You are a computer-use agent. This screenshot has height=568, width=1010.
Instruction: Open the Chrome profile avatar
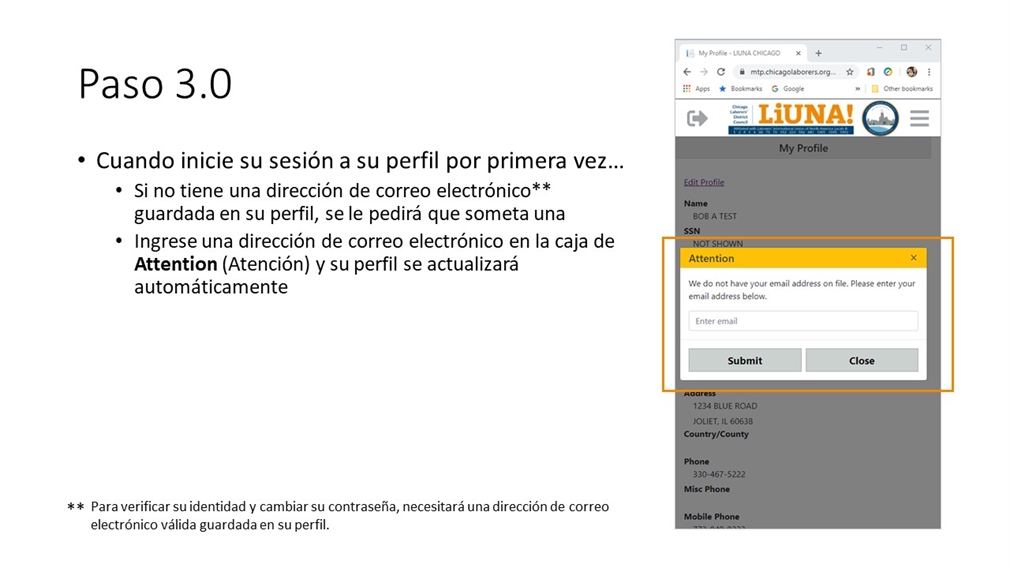(911, 72)
